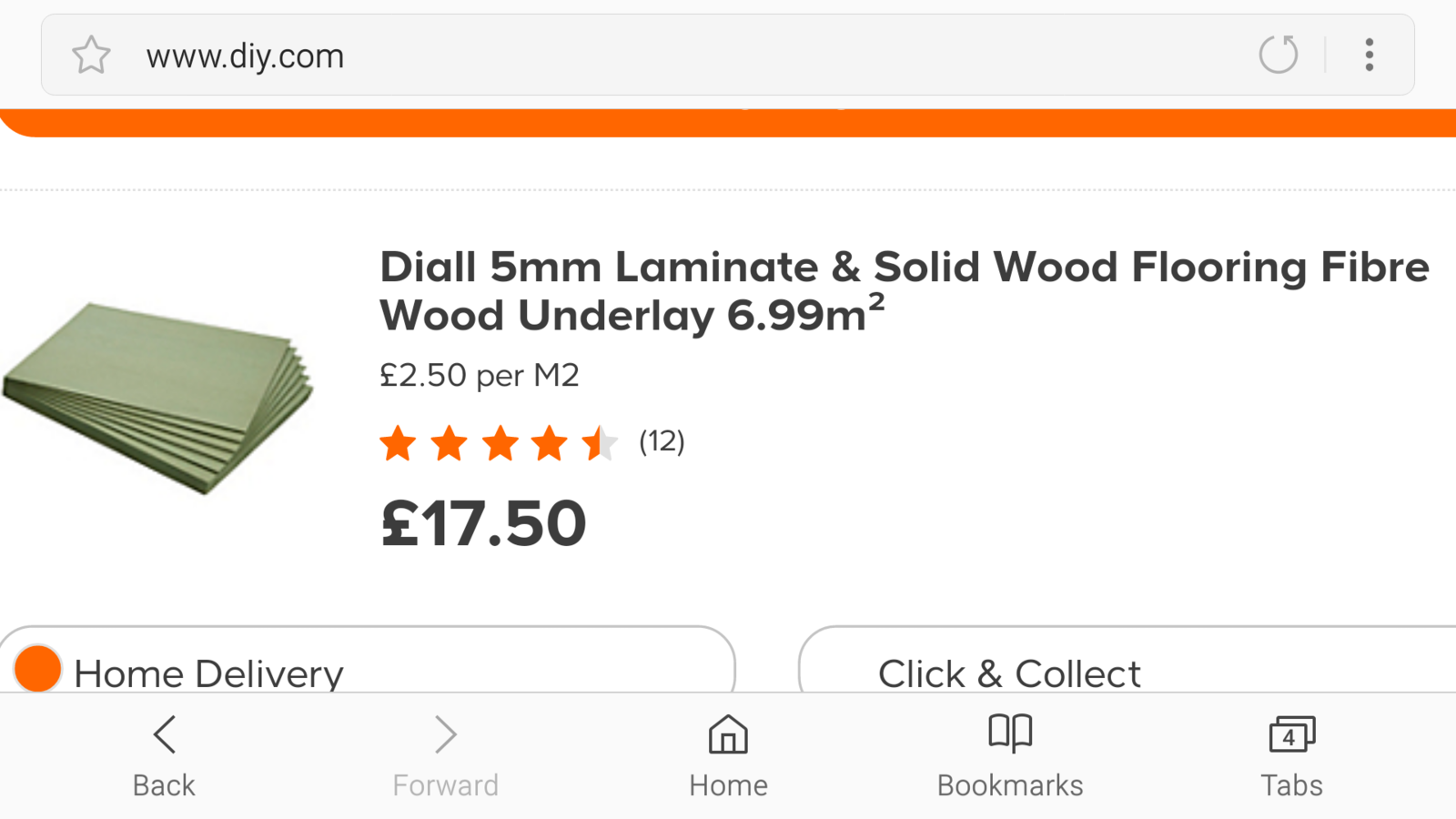Open the browser Home page icon

tap(728, 734)
